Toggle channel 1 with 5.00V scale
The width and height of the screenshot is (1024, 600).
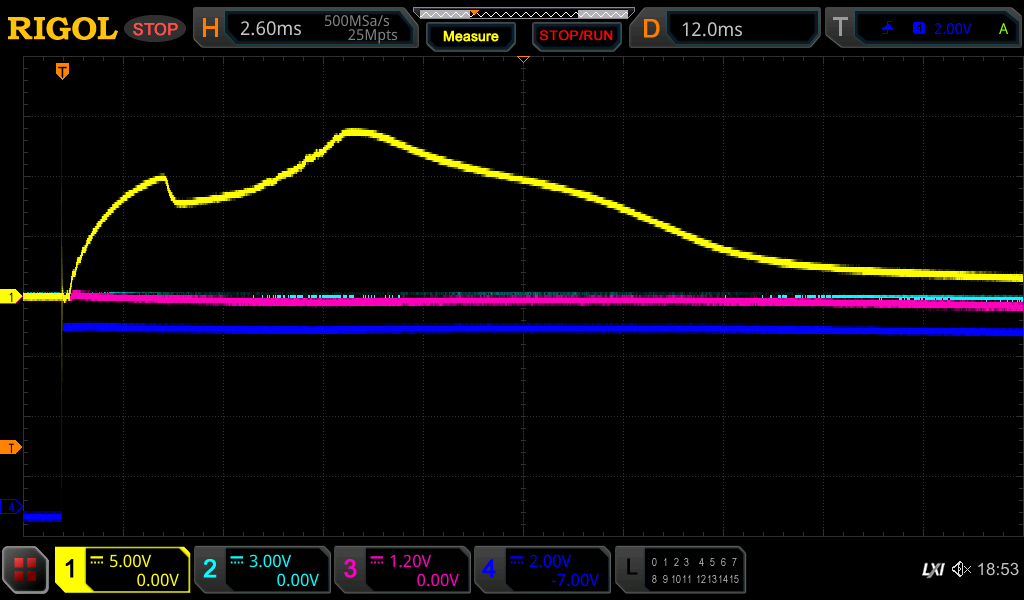click(122, 570)
